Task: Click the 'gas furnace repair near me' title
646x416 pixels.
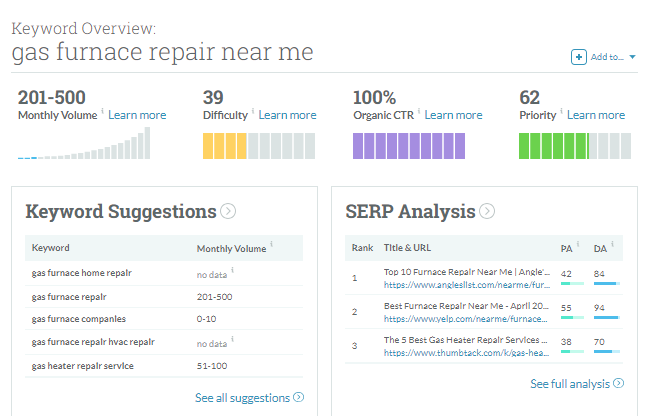Action: click(163, 53)
